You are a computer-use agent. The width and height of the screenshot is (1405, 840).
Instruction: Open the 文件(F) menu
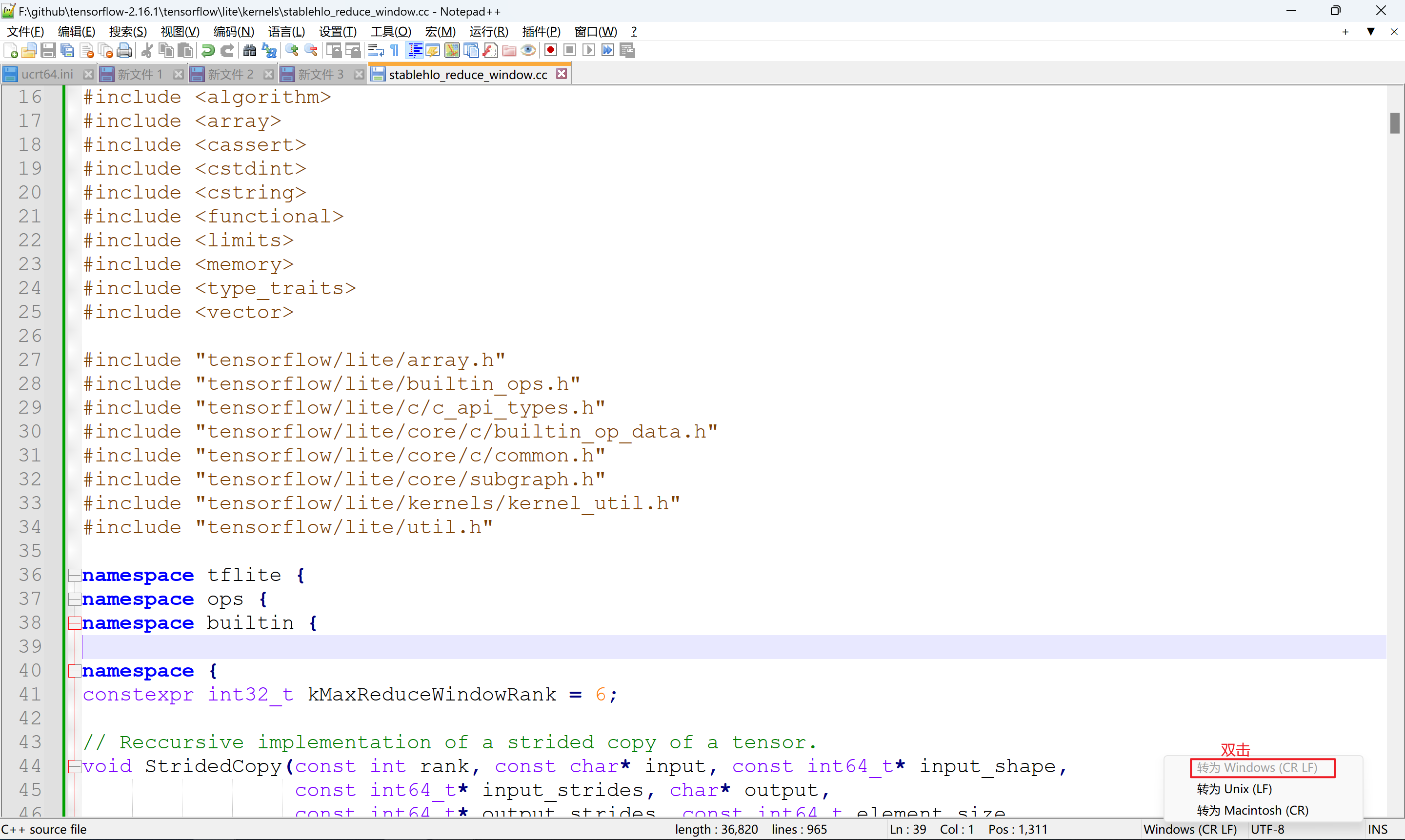click(x=25, y=32)
